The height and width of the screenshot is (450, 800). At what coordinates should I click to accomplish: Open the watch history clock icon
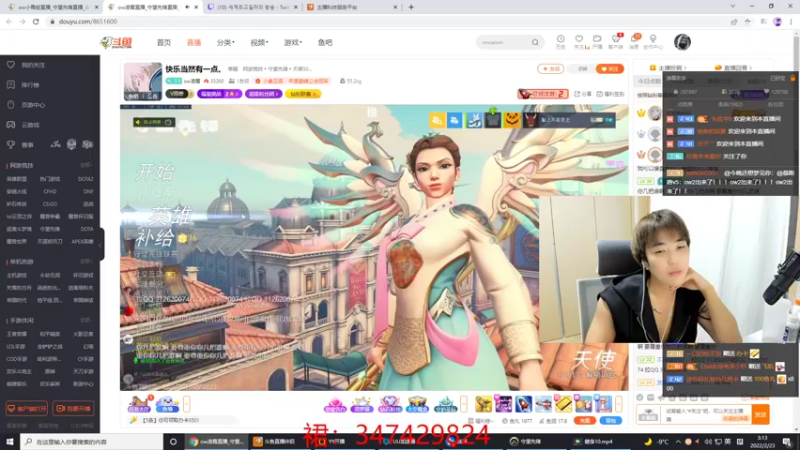coord(560,39)
